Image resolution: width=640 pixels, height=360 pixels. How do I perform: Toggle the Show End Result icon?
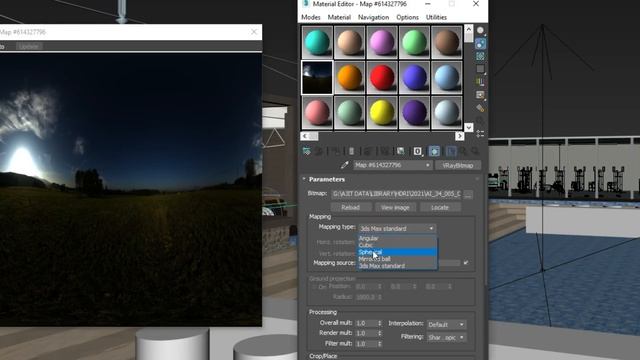pos(451,151)
